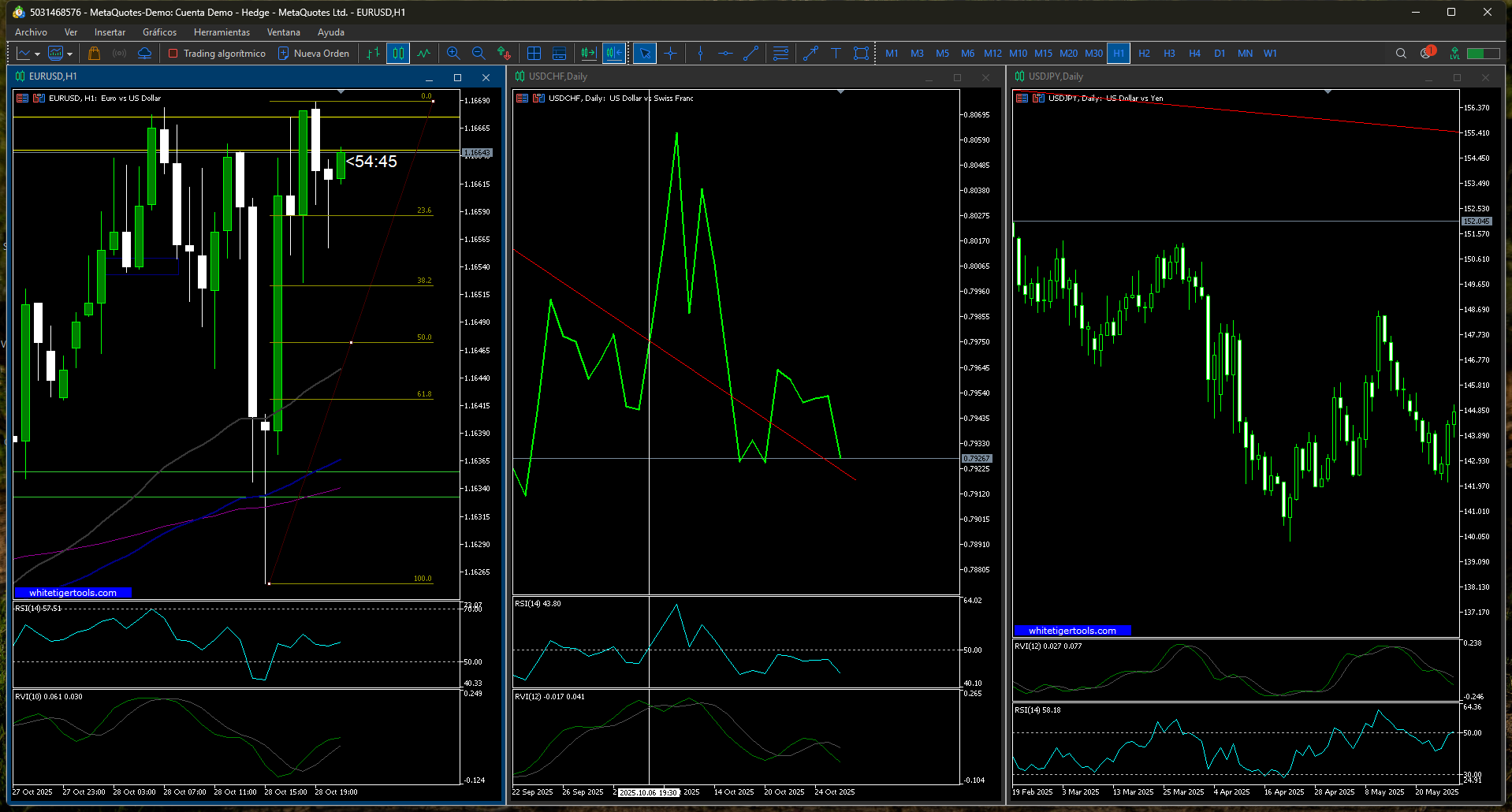Open the Market shopping bag panel
The image size is (1512, 812).
coord(94,53)
